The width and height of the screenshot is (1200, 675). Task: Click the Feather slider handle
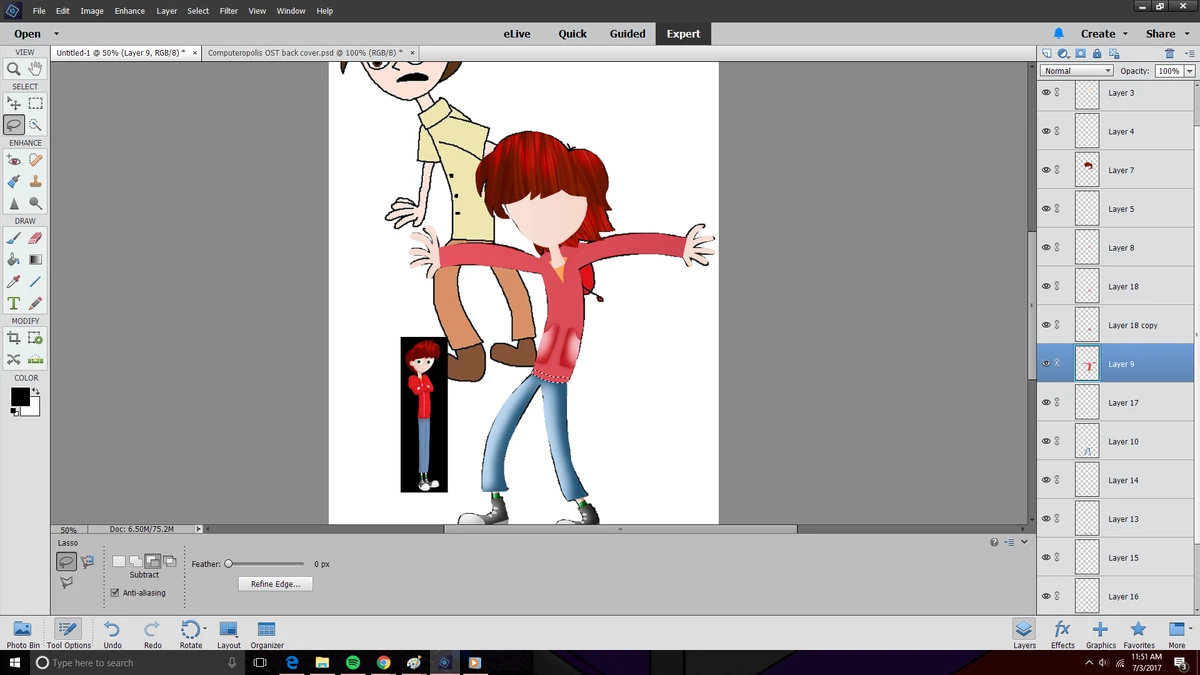pos(228,564)
